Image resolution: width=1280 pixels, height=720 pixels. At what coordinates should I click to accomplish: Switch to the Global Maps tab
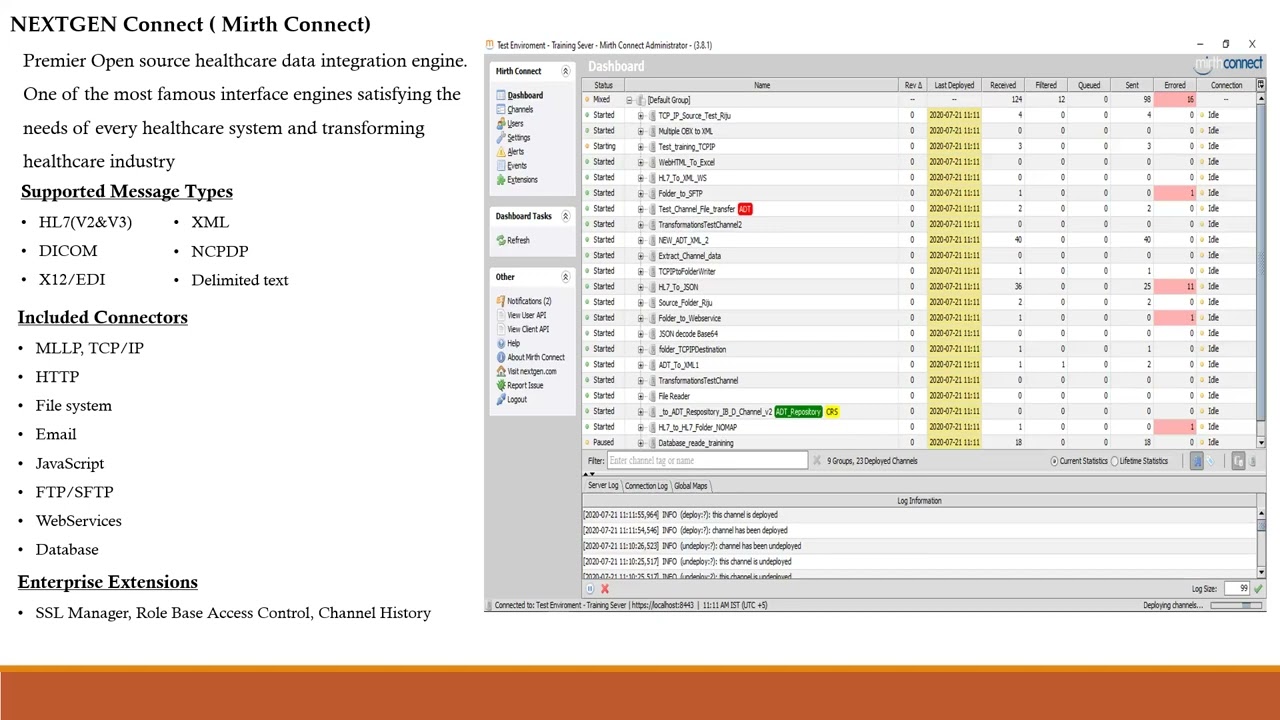(x=690, y=486)
